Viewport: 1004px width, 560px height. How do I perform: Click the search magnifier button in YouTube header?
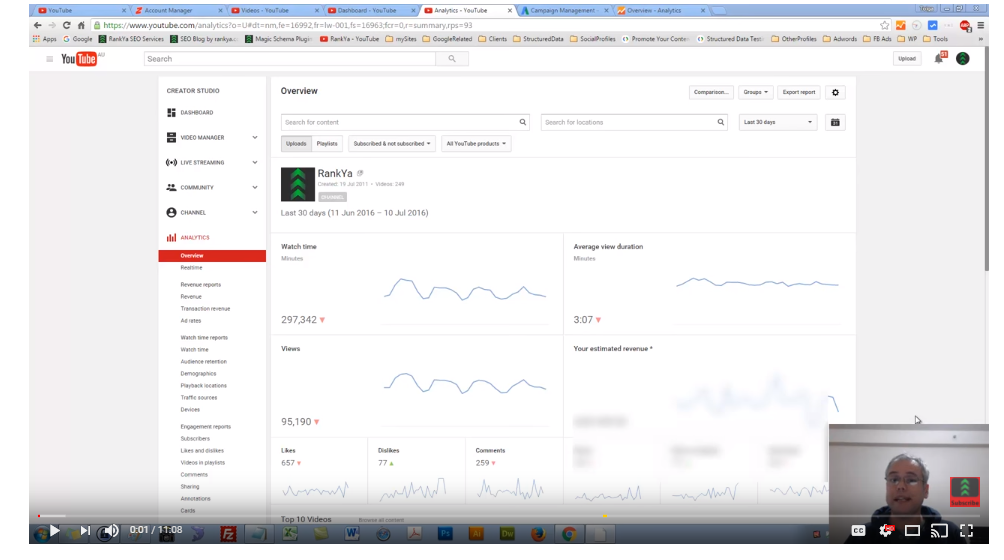[452, 59]
